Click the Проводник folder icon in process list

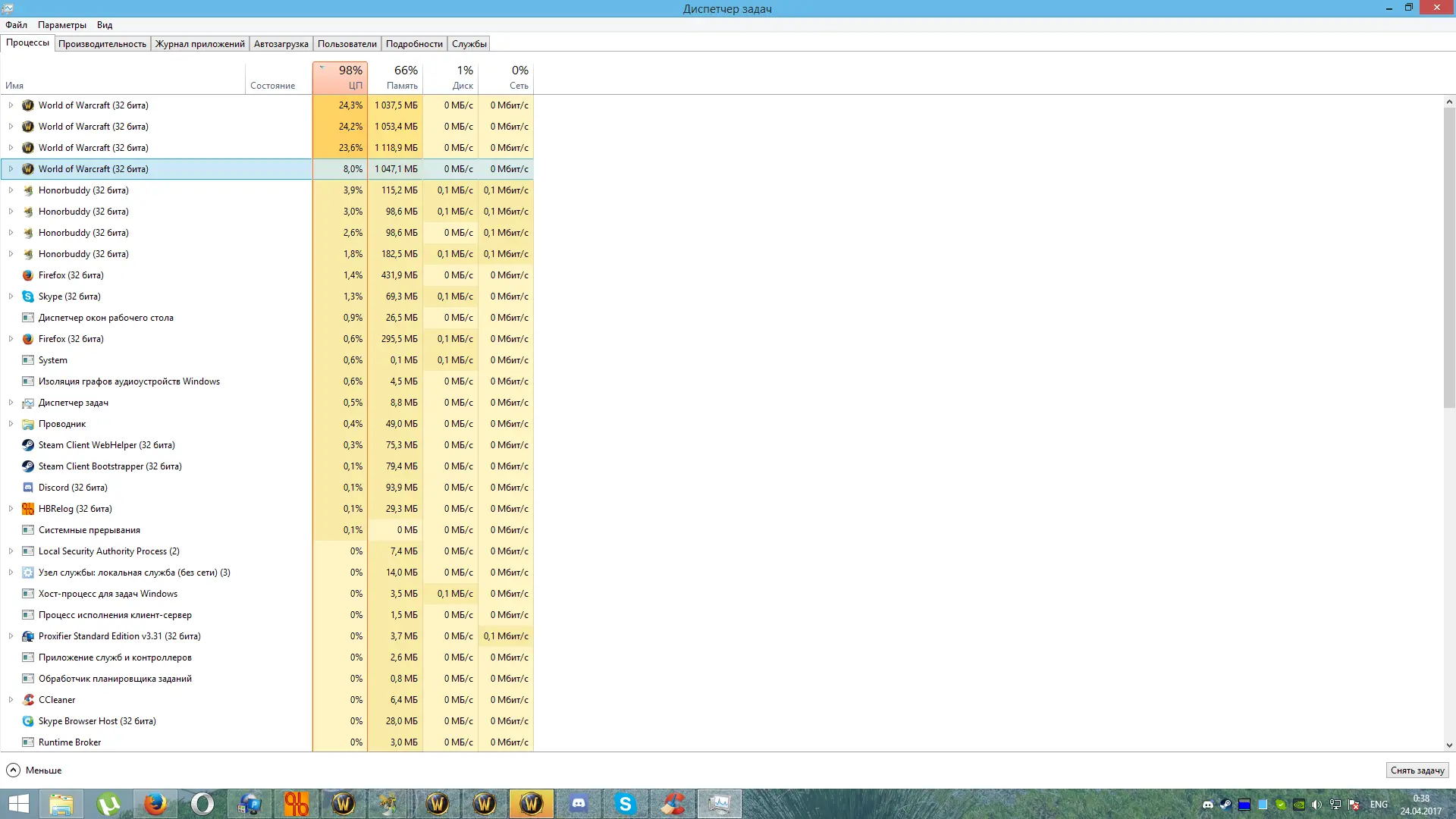pos(28,424)
